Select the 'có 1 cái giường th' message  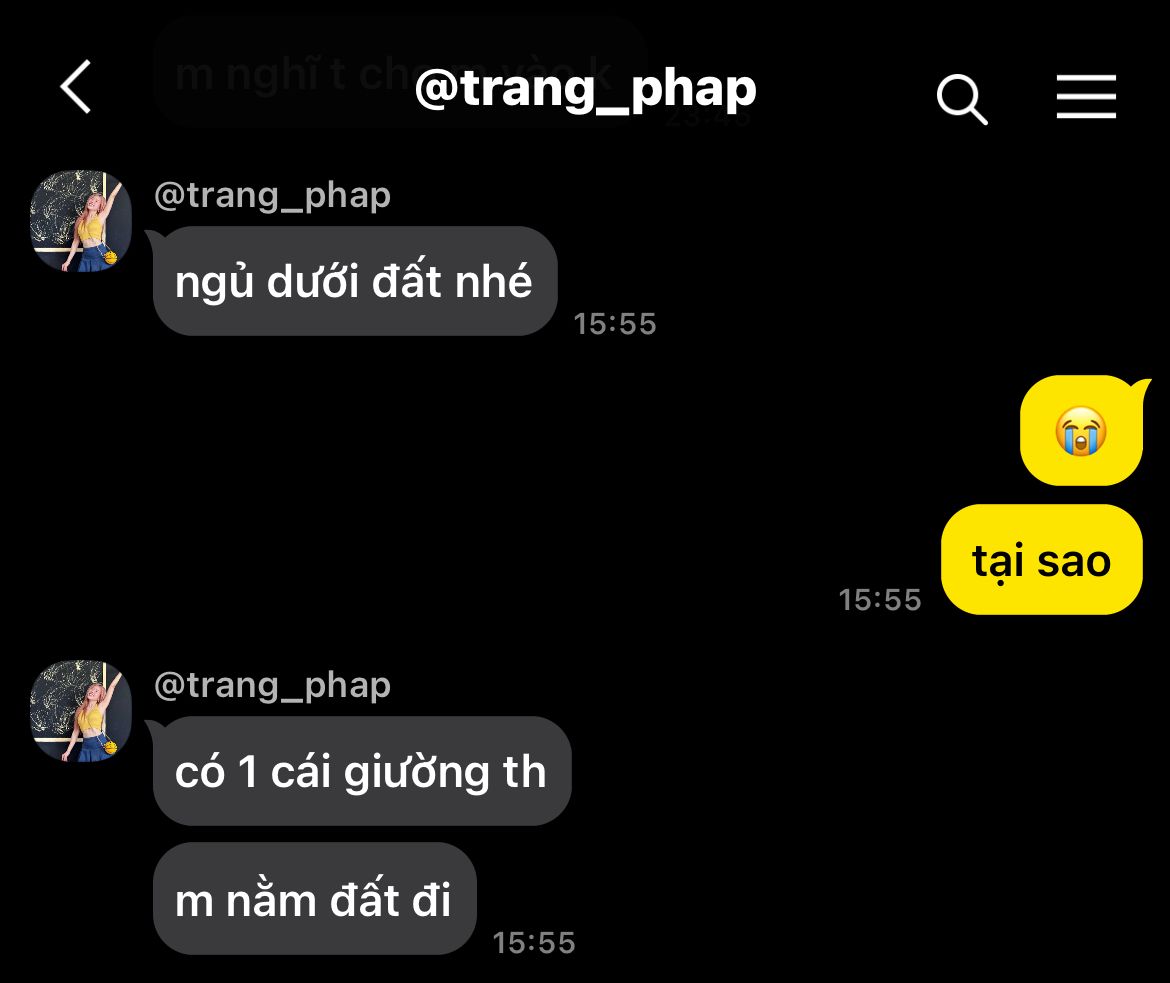pyautogui.click(x=361, y=771)
